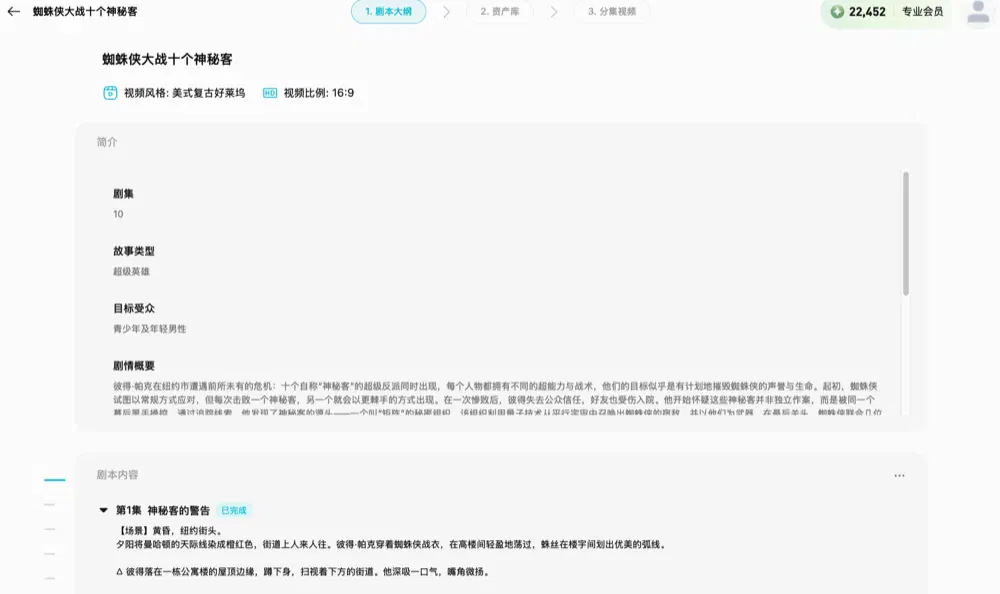Click the 【场景】黄昏，纽约街头 line
This screenshot has height=594, width=1000.
point(170,531)
